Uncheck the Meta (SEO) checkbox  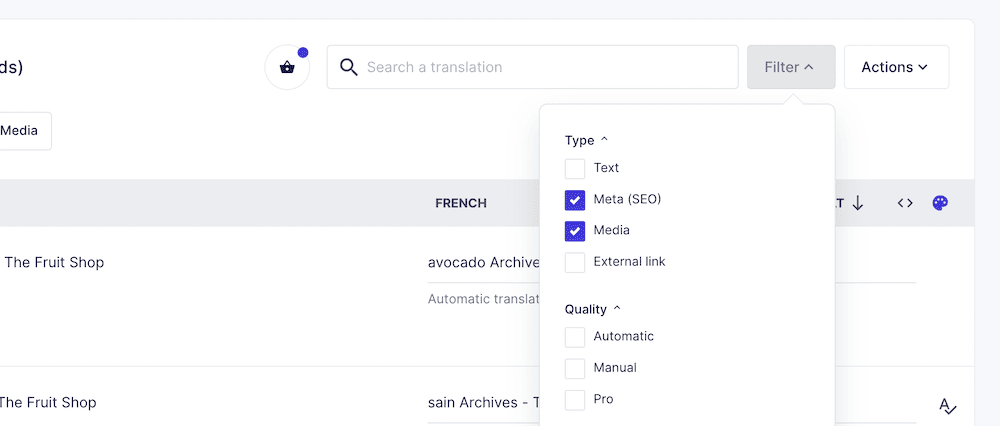coord(575,200)
